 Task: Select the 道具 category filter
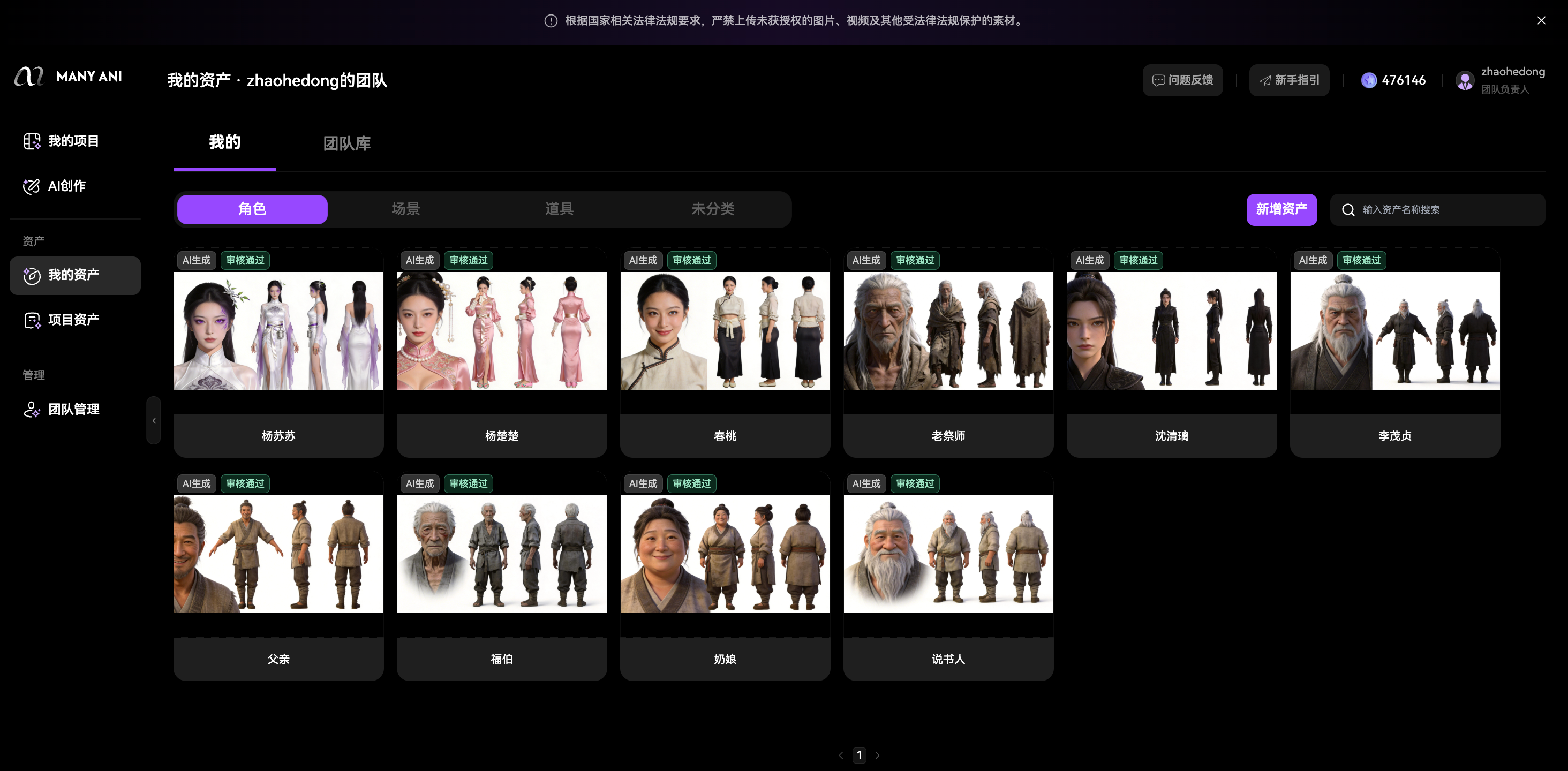(559, 209)
